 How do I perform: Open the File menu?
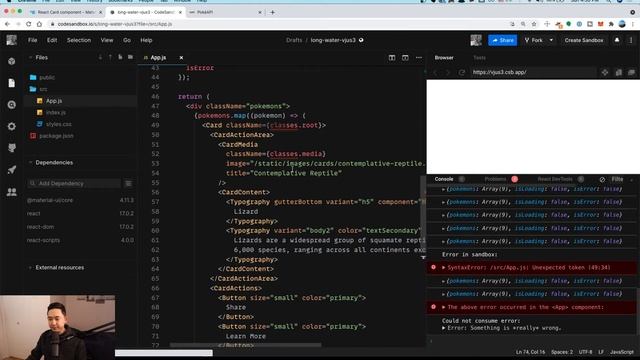click(x=33, y=40)
